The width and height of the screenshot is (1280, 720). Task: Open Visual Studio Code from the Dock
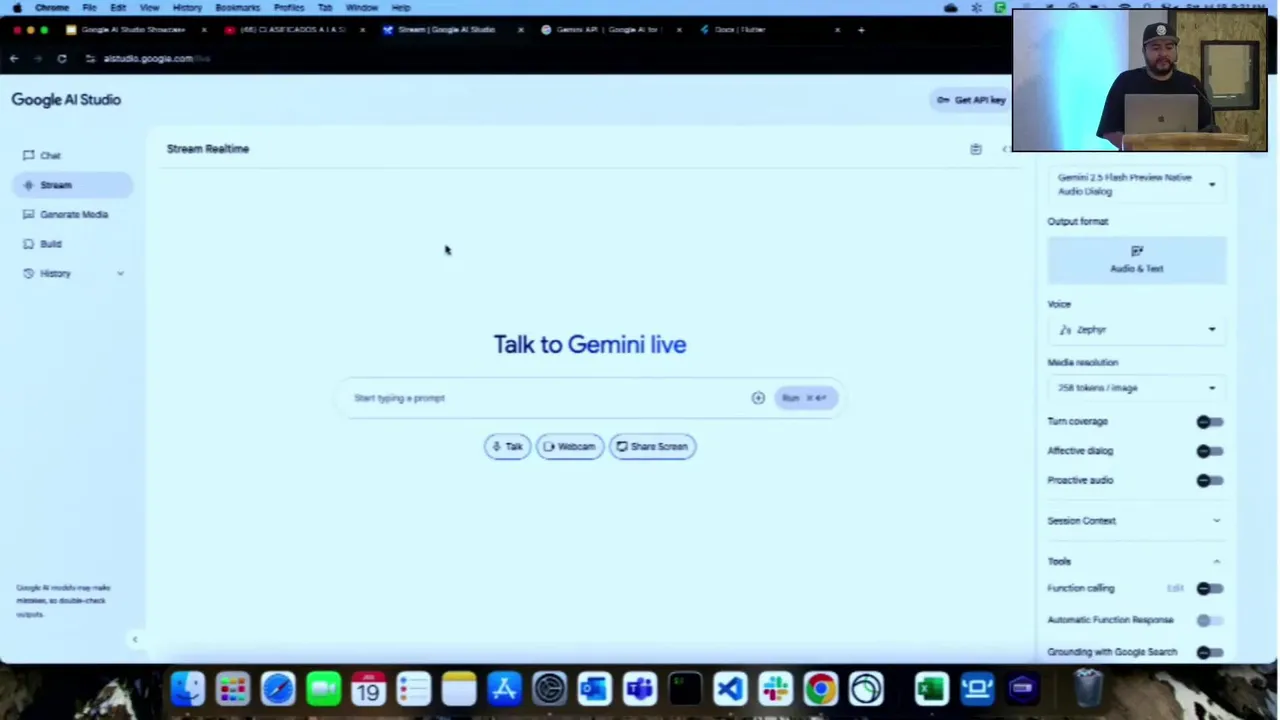click(730, 689)
